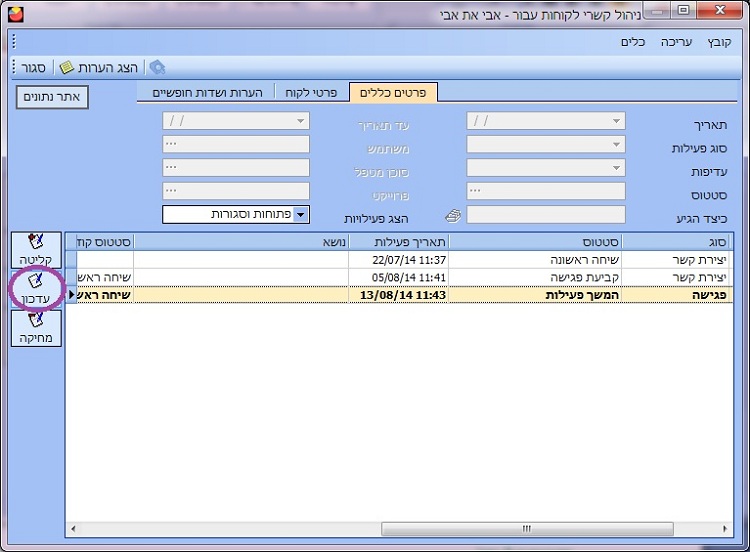Image resolution: width=750 pixels, height=552 pixels.
Task: Switch to the פרטים כללים tab
Action: pyautogui.click(x=393, y=92)
